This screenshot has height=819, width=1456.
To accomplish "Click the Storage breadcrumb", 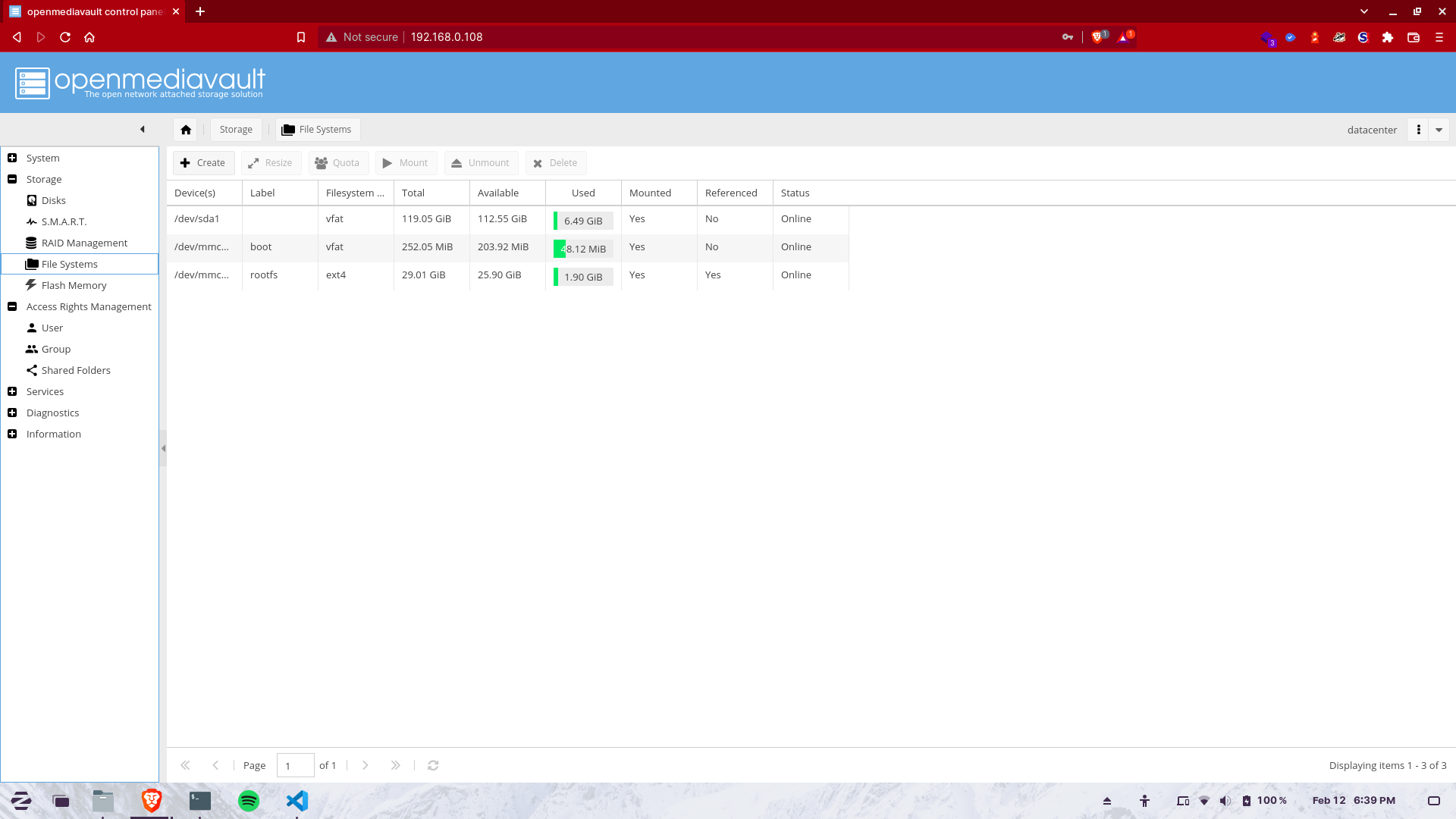I will tap(236, 130).
